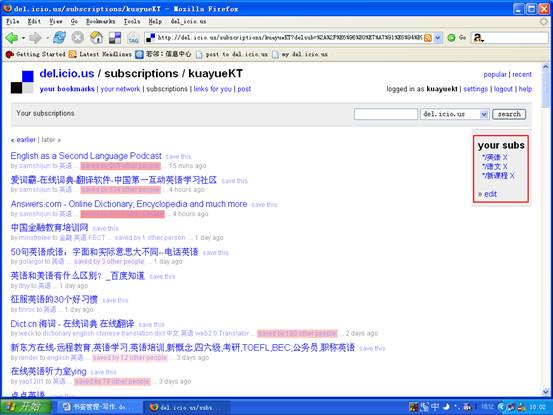Click the TAG toolbar icon
Screen dimensions: 553x415
click(x=133, y=38)
